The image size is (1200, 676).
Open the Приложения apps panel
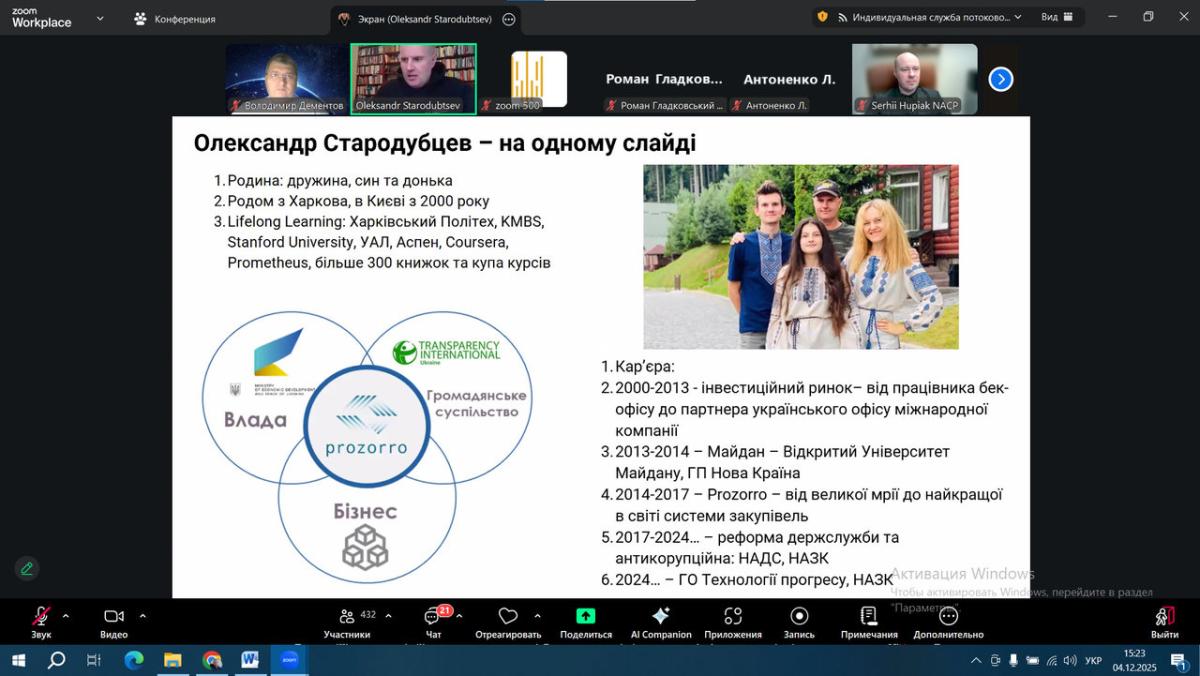(733, 617)
